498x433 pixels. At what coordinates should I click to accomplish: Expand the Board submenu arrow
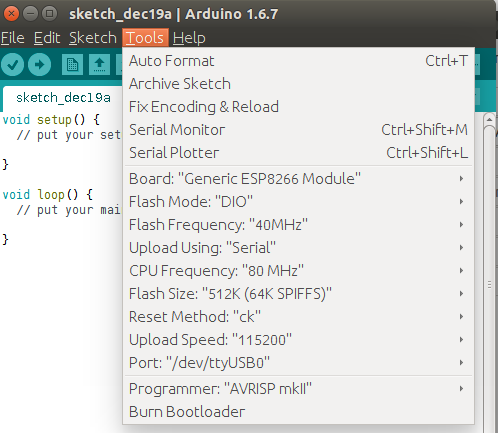pyautogui.click(x=461, y=179)
